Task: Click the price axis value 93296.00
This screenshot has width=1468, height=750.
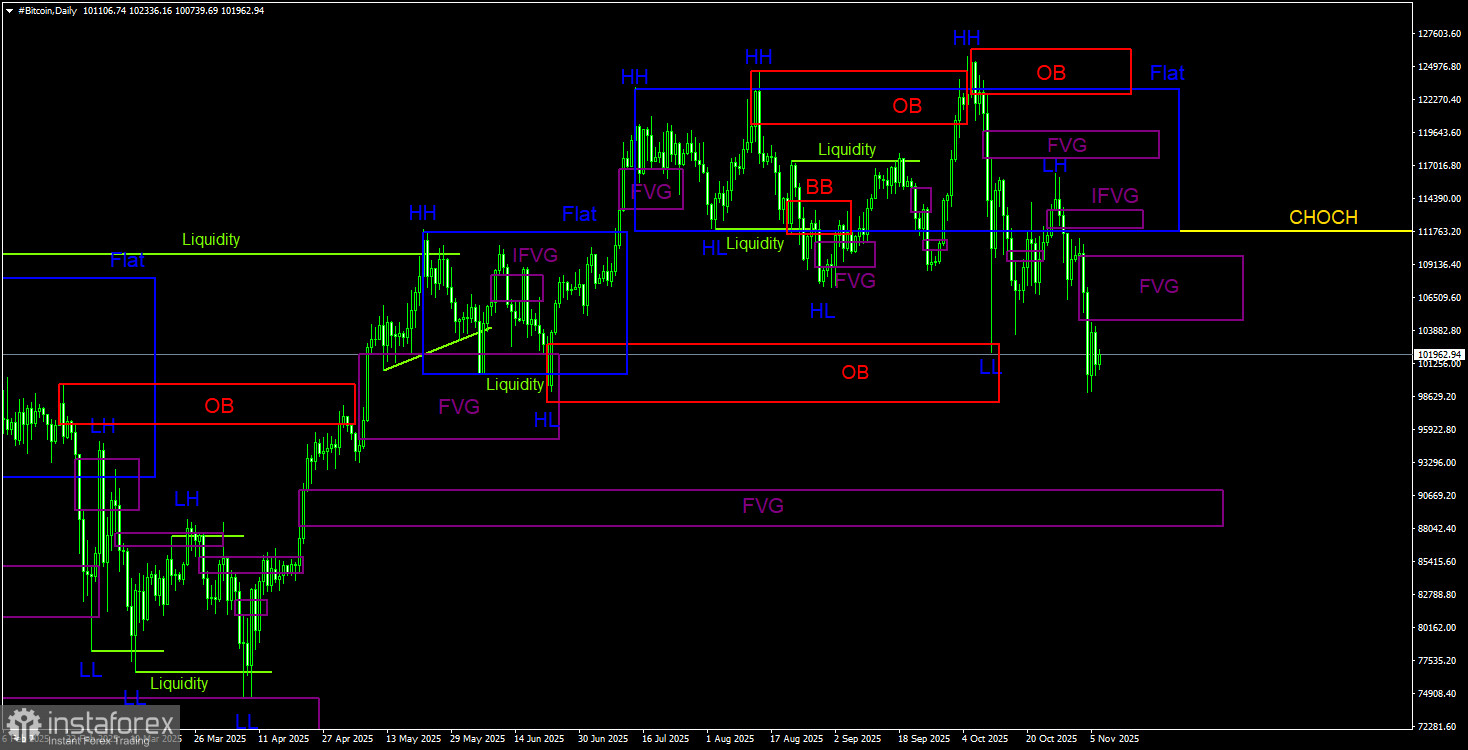Action: pos(1438,463)
